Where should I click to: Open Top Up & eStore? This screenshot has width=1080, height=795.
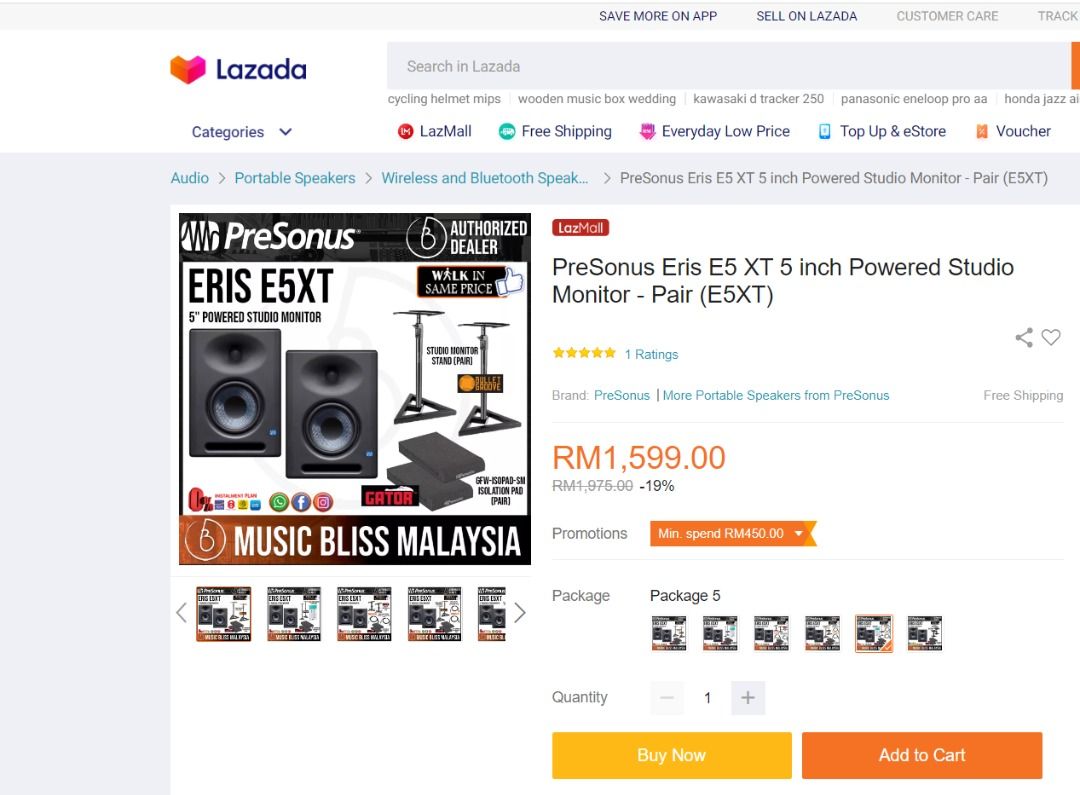pyautogui.click(x=882, y=131)
